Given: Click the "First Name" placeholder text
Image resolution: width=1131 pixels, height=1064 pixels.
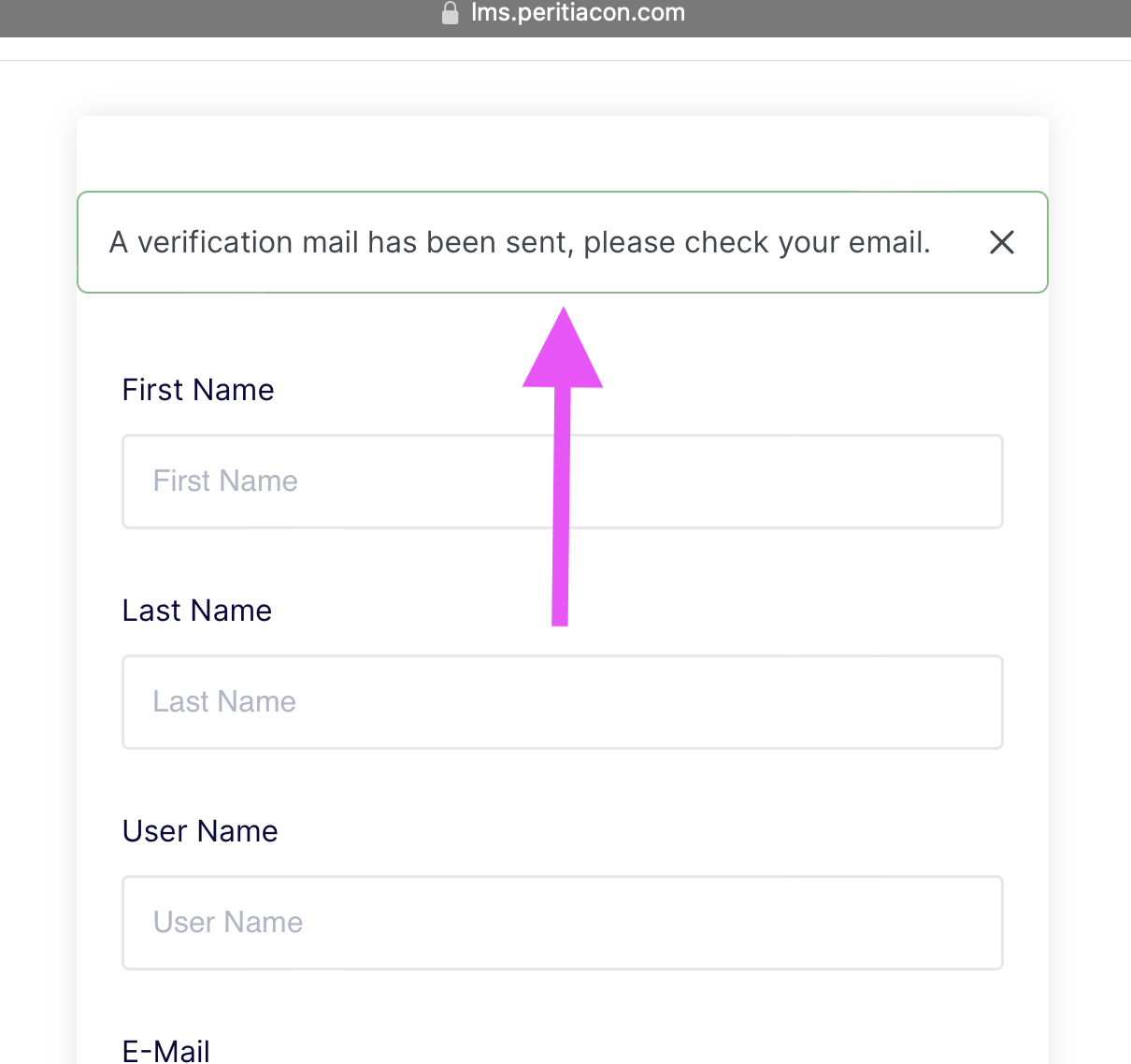Looking at the screenshot, I should (x=225, y=482).
